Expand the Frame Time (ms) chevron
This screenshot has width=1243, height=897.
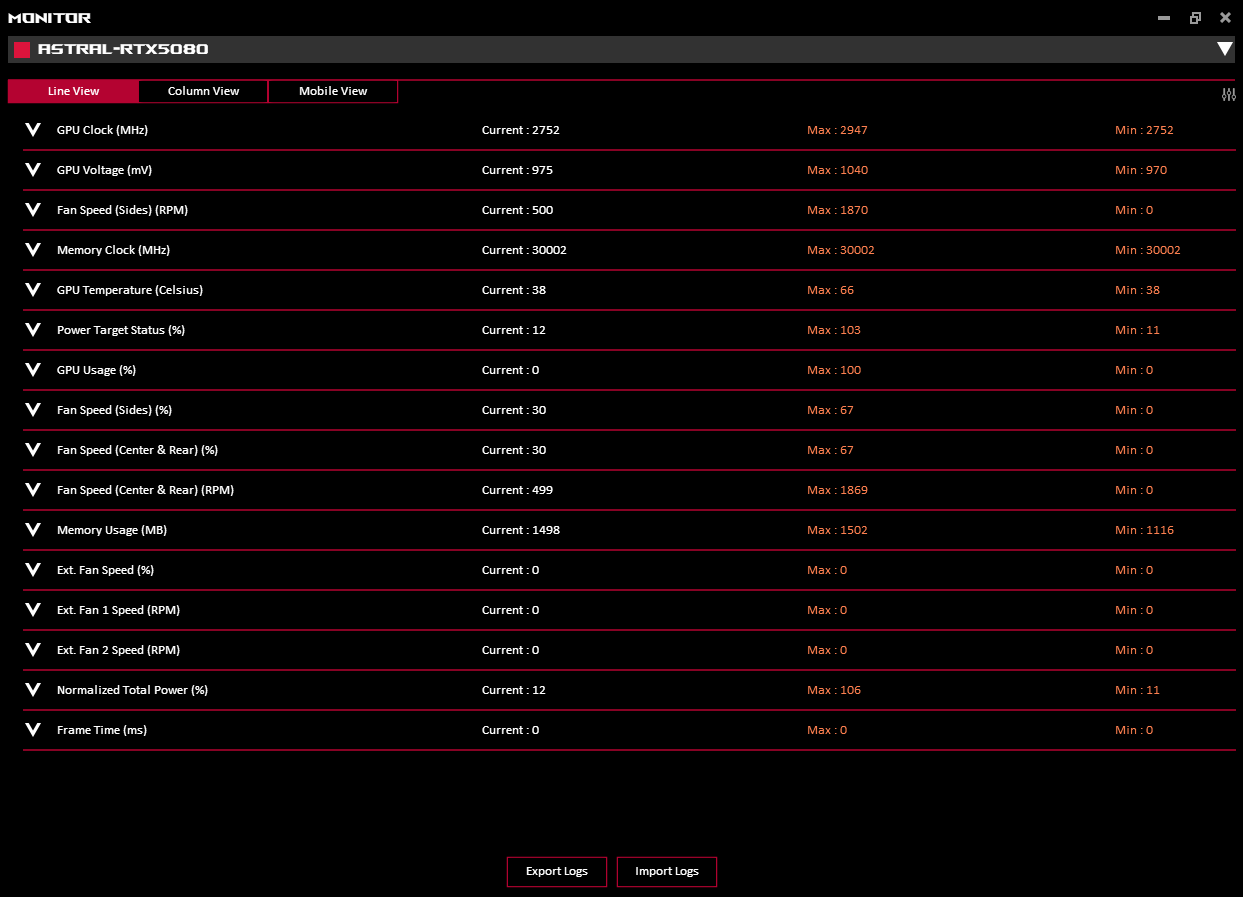(33, 730)
